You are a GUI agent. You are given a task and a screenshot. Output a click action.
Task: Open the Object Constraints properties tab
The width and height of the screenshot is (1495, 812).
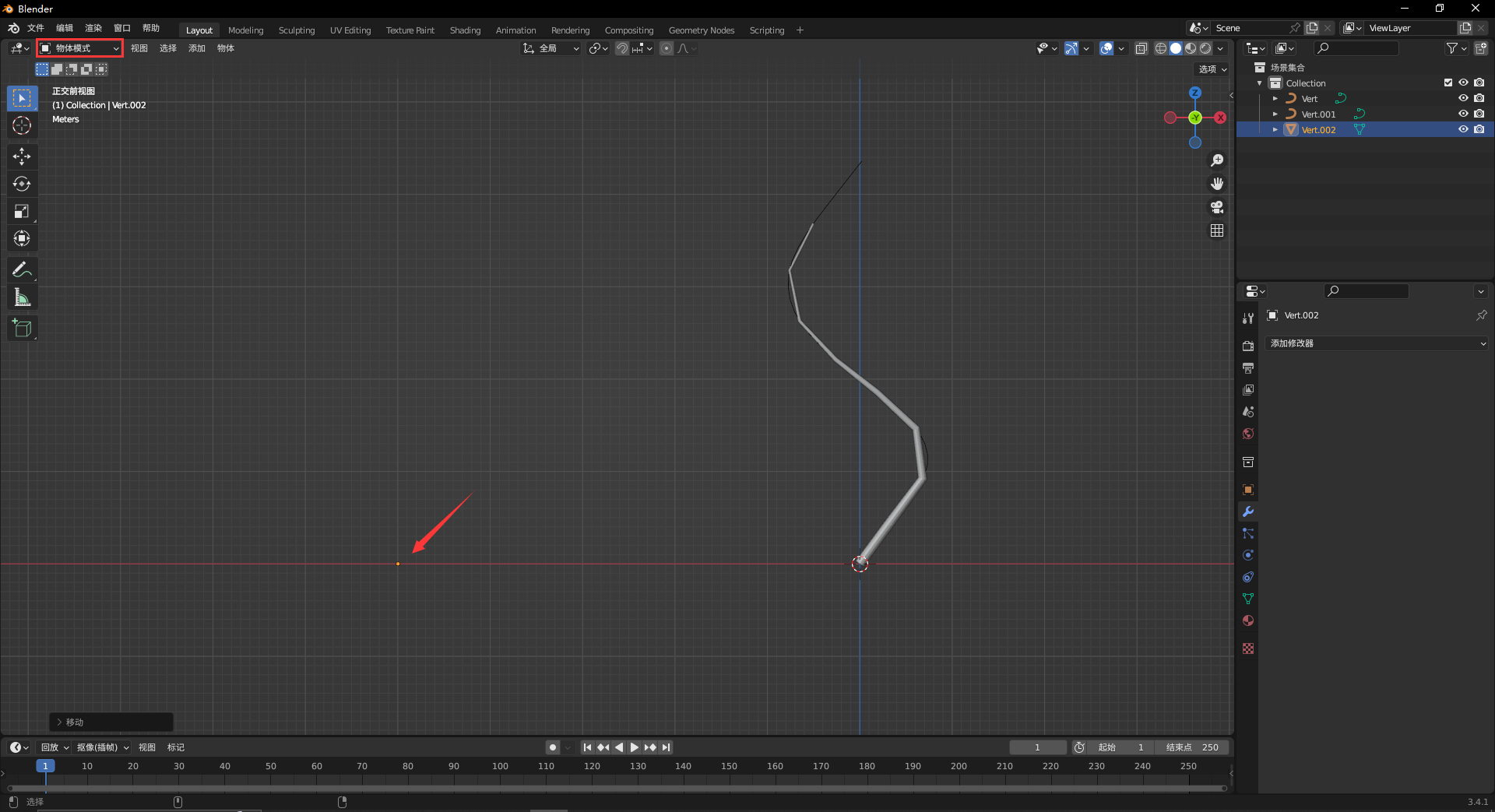(x=1248, y=577)
